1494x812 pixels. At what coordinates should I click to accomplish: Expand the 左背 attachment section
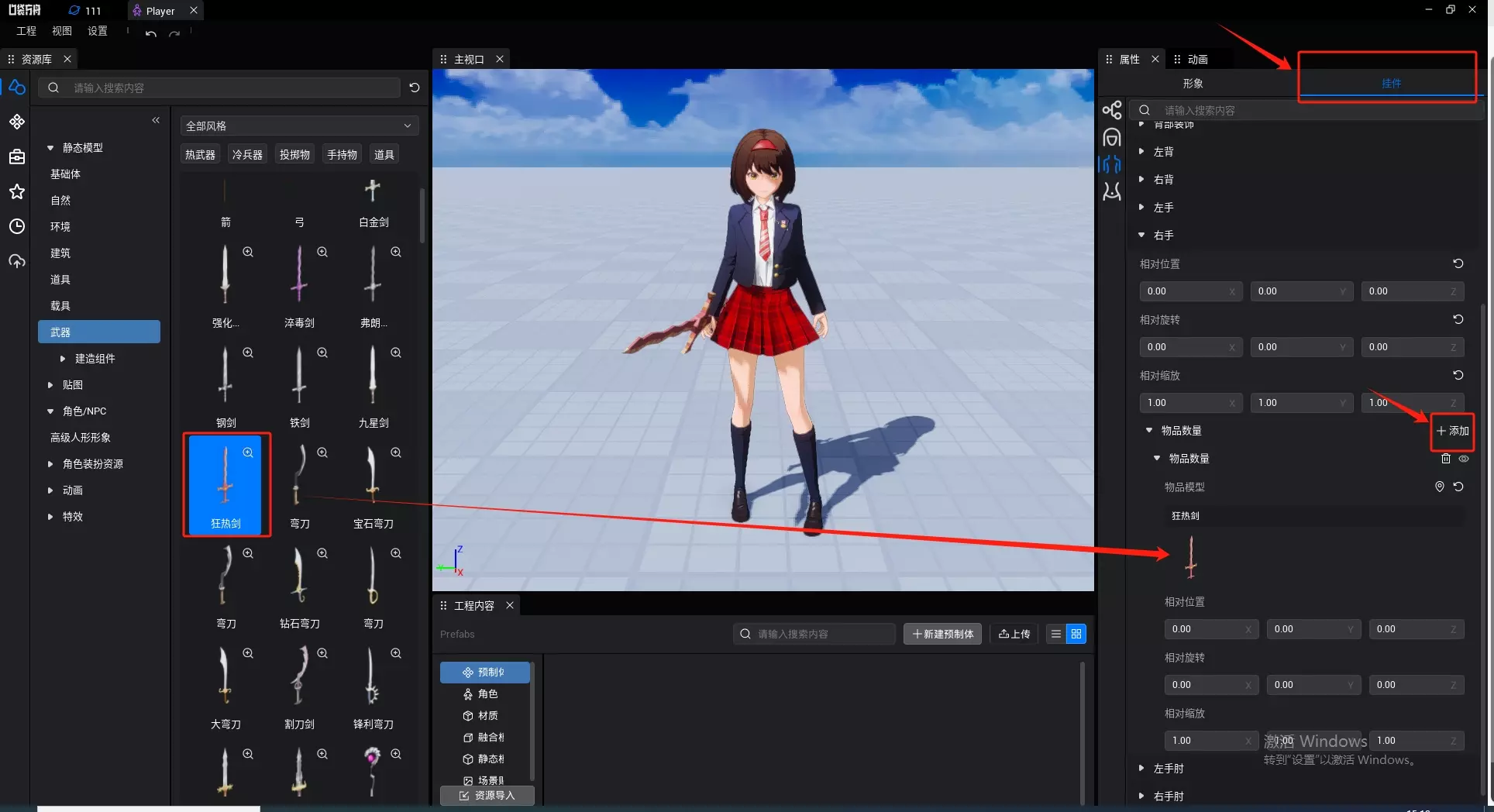click(1141, 151)
